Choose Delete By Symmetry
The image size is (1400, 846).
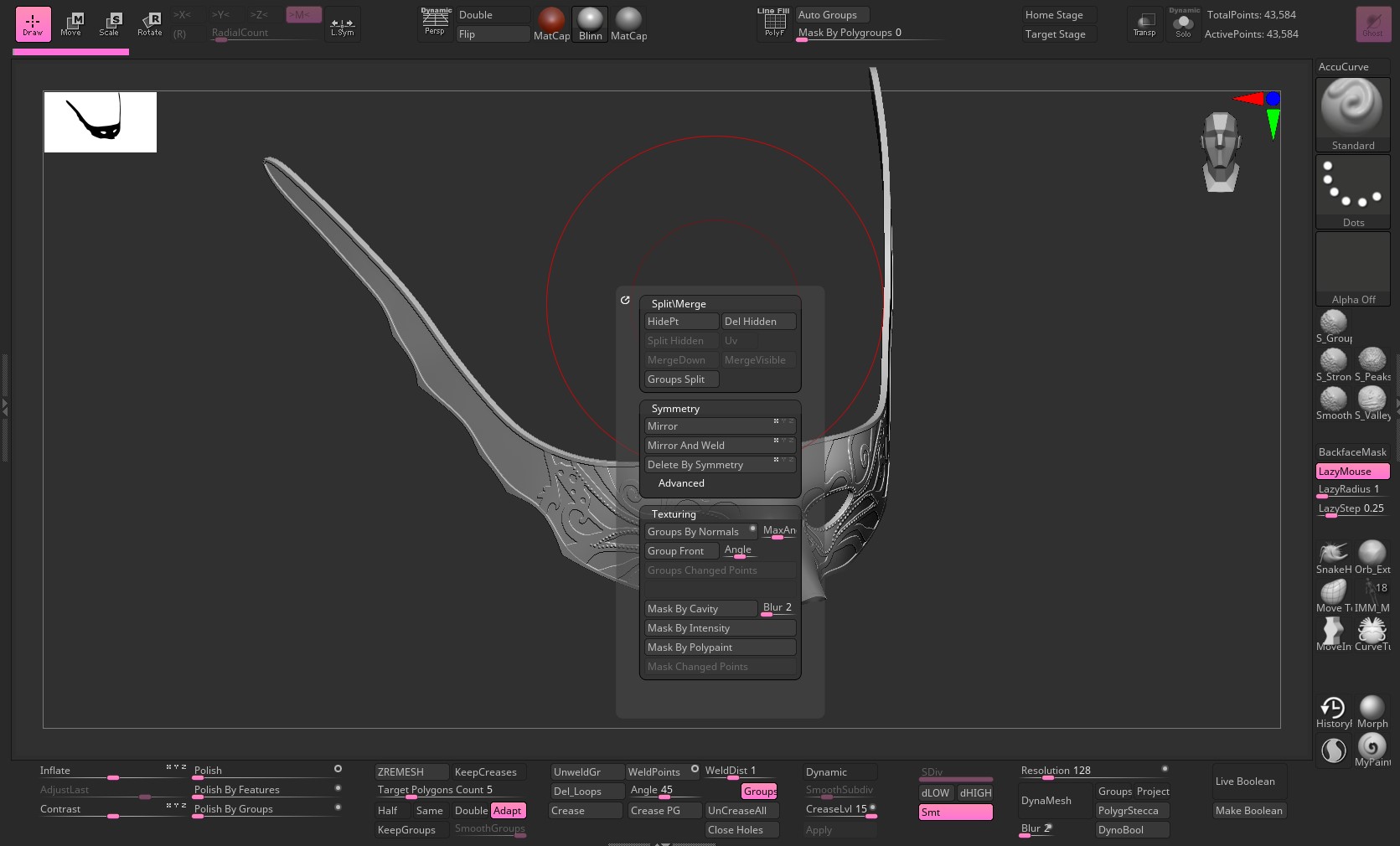[x=721, y=465]
